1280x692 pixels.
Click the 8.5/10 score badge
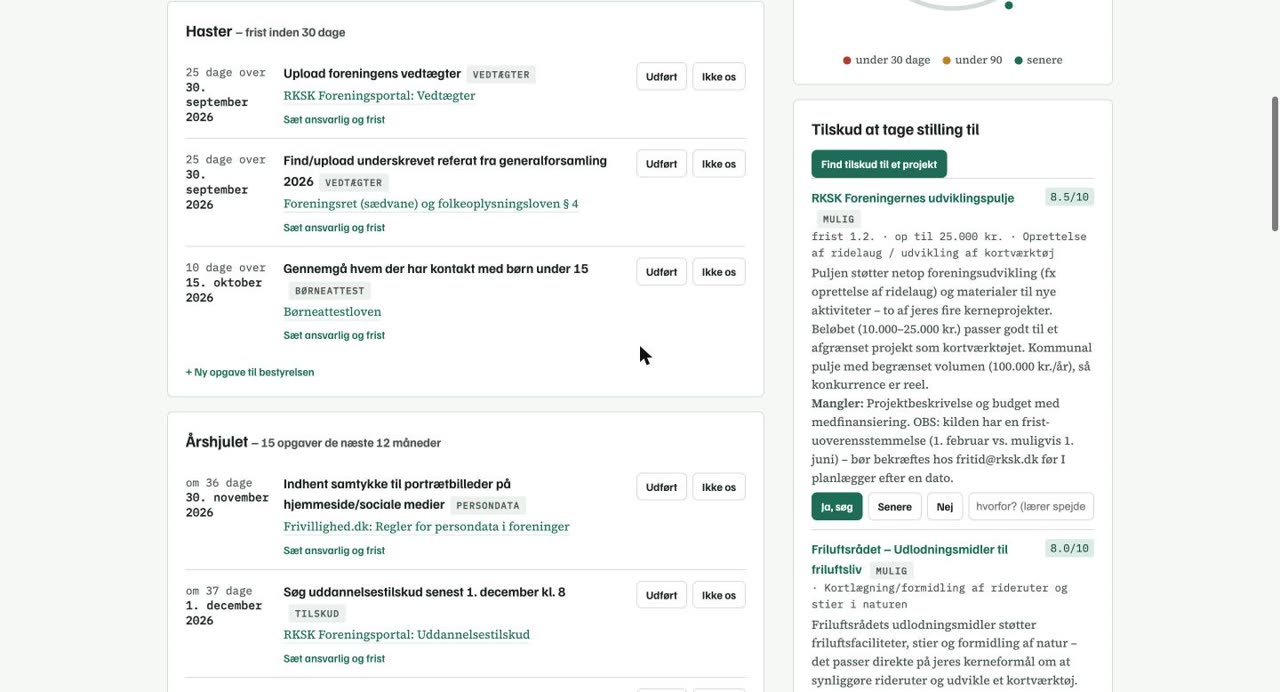tap(1070, 197)
